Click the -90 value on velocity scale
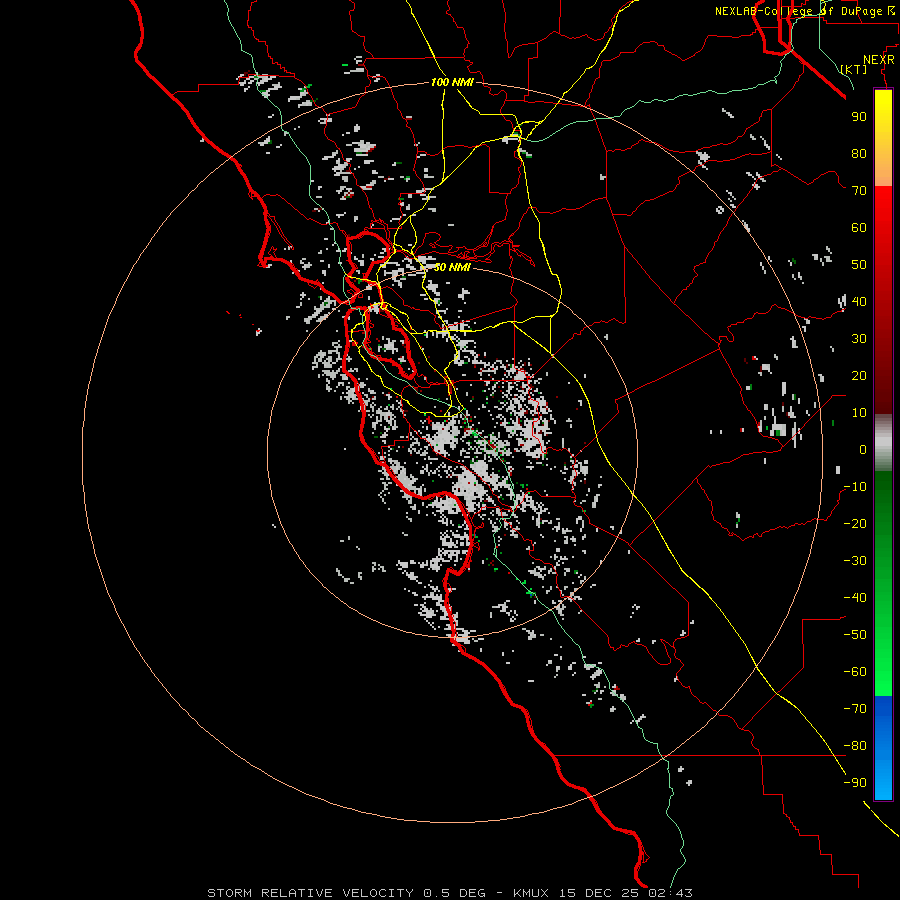Viewport: 900px width, 900px height. click(x=855, y=783)
